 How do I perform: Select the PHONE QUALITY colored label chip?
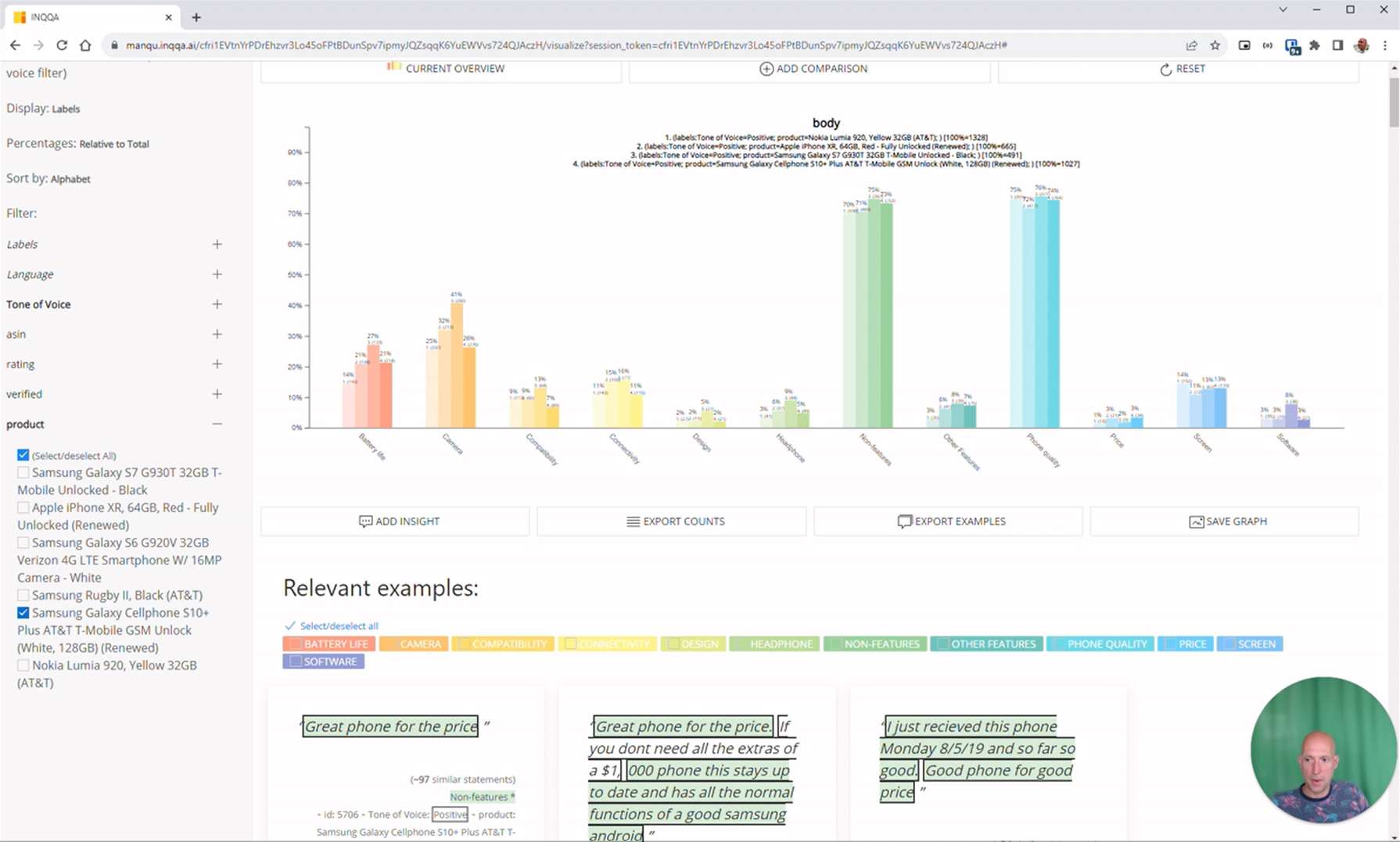point(1100,643)
